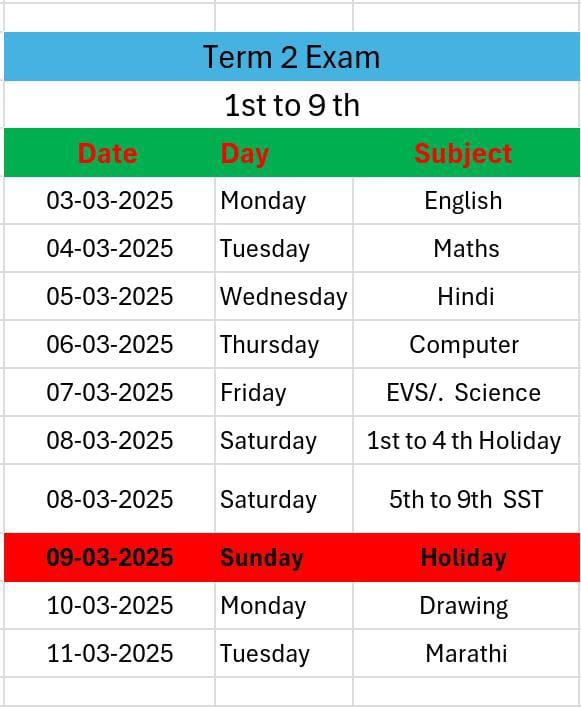The width and height of the screenshot is (581, 707).
Task: Click the Hindi subject cell
Action: 466,296
